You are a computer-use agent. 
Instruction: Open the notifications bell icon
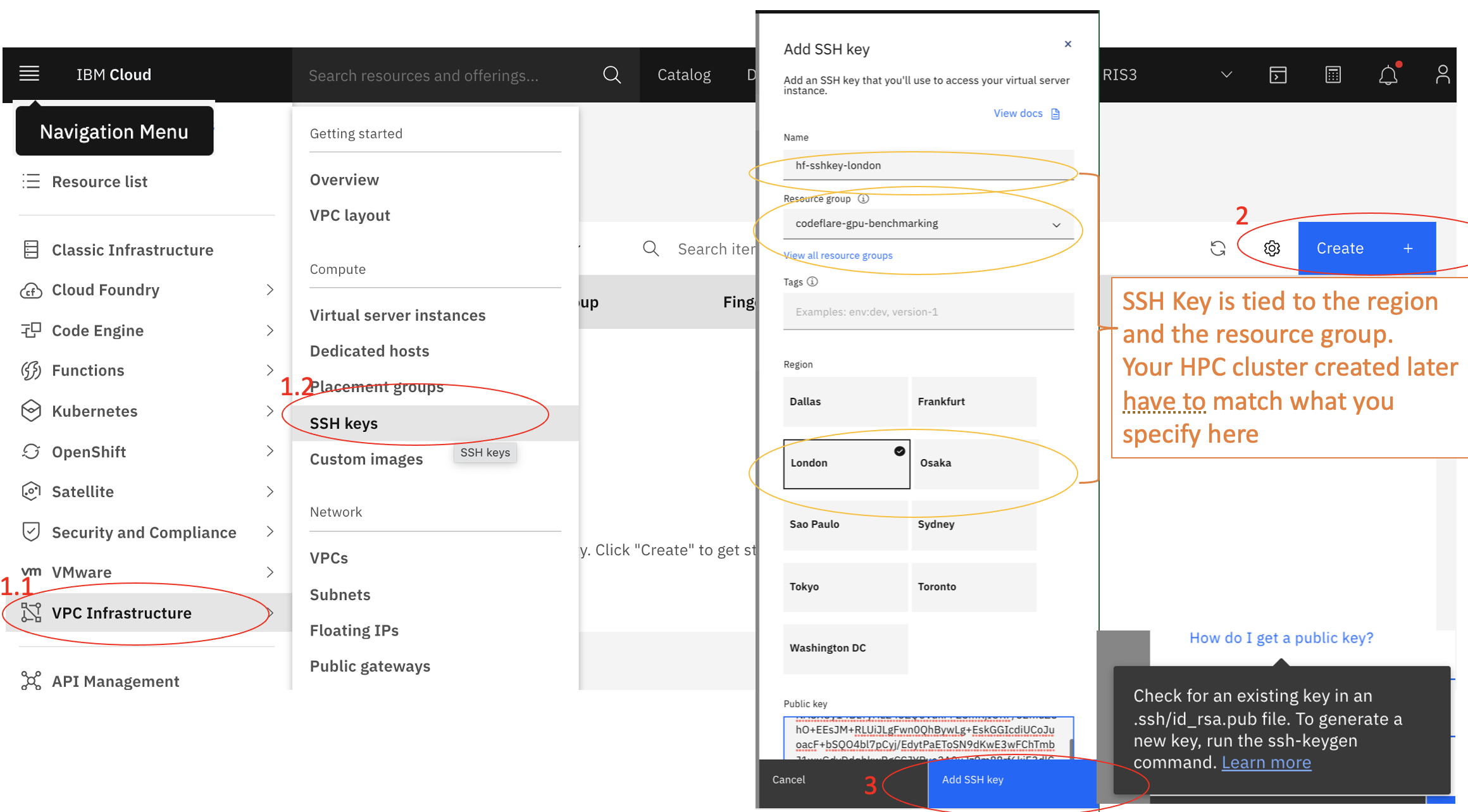pyautogui.click(x=1388, y=75)
